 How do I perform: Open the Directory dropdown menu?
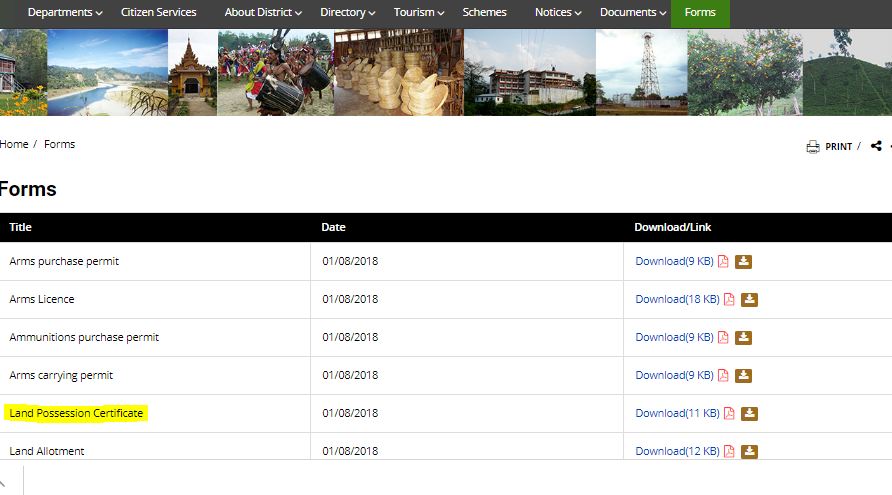pos(347,13)
